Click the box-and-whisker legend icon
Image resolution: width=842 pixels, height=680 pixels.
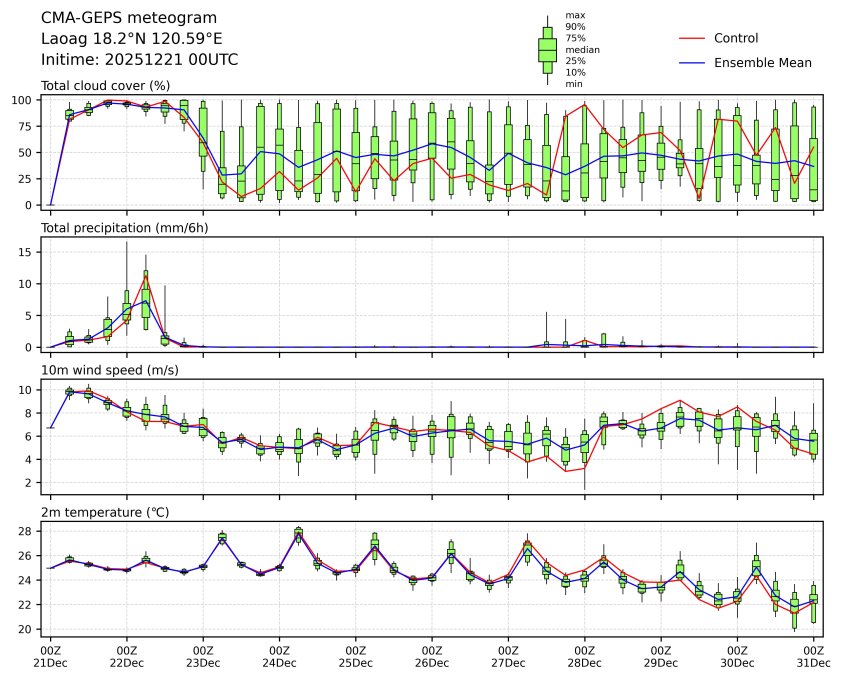tap(547, 50)
